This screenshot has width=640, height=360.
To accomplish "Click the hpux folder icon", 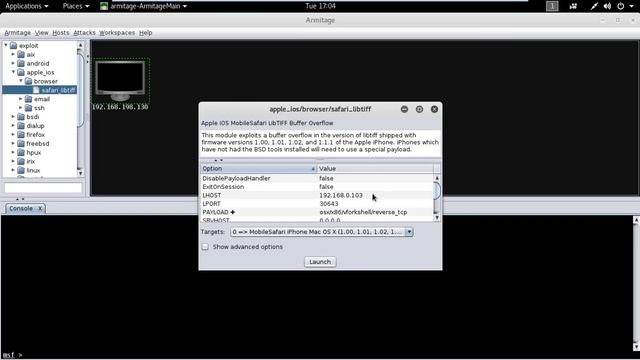I will [x=21, y=153].
